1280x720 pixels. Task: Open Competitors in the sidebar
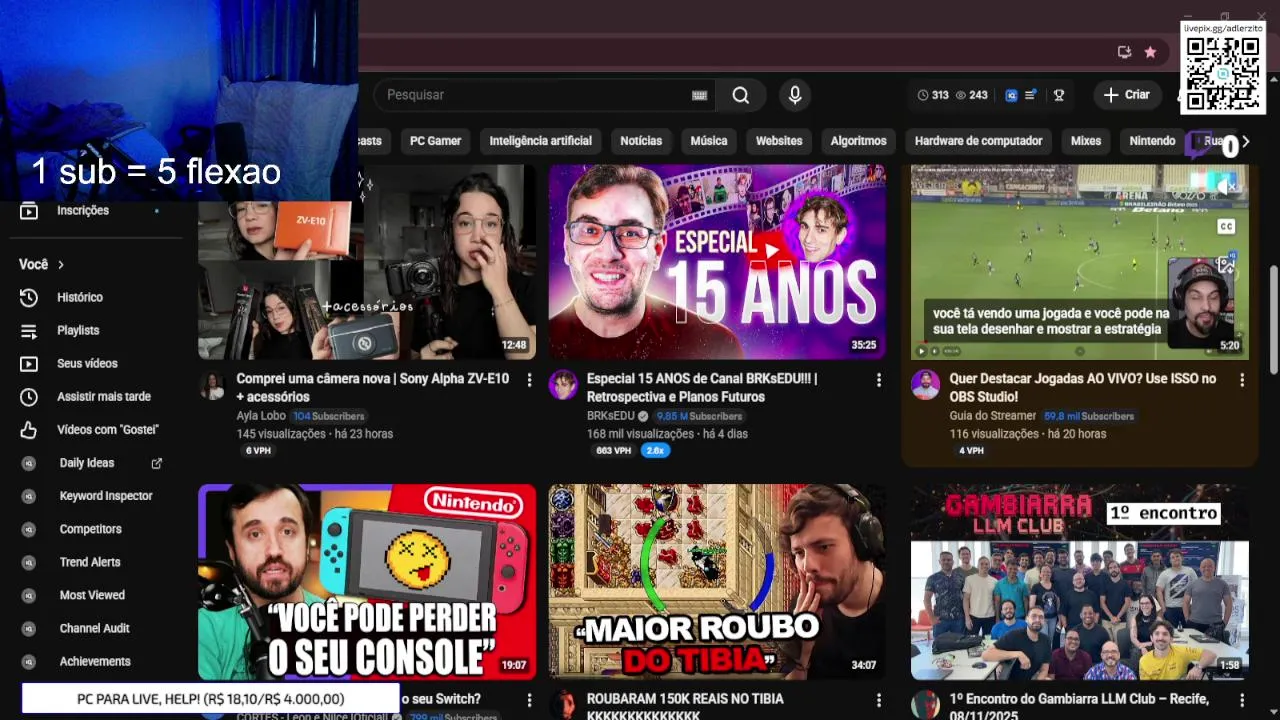click(x=90, y=529)
